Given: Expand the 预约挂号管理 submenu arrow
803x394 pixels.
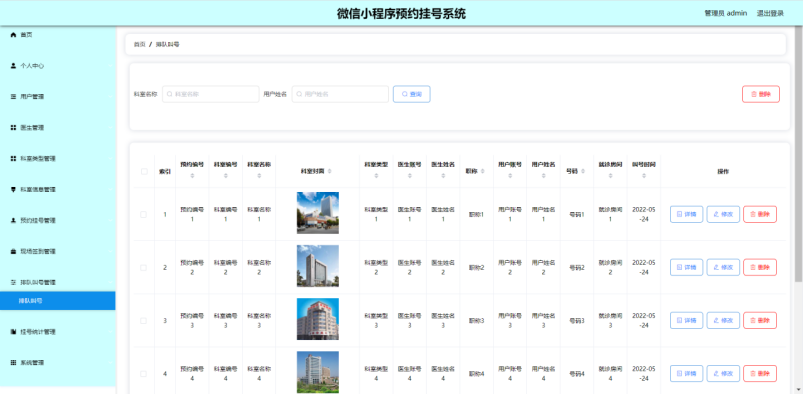Looking at the screenshot, I should [x=110, y=221].
